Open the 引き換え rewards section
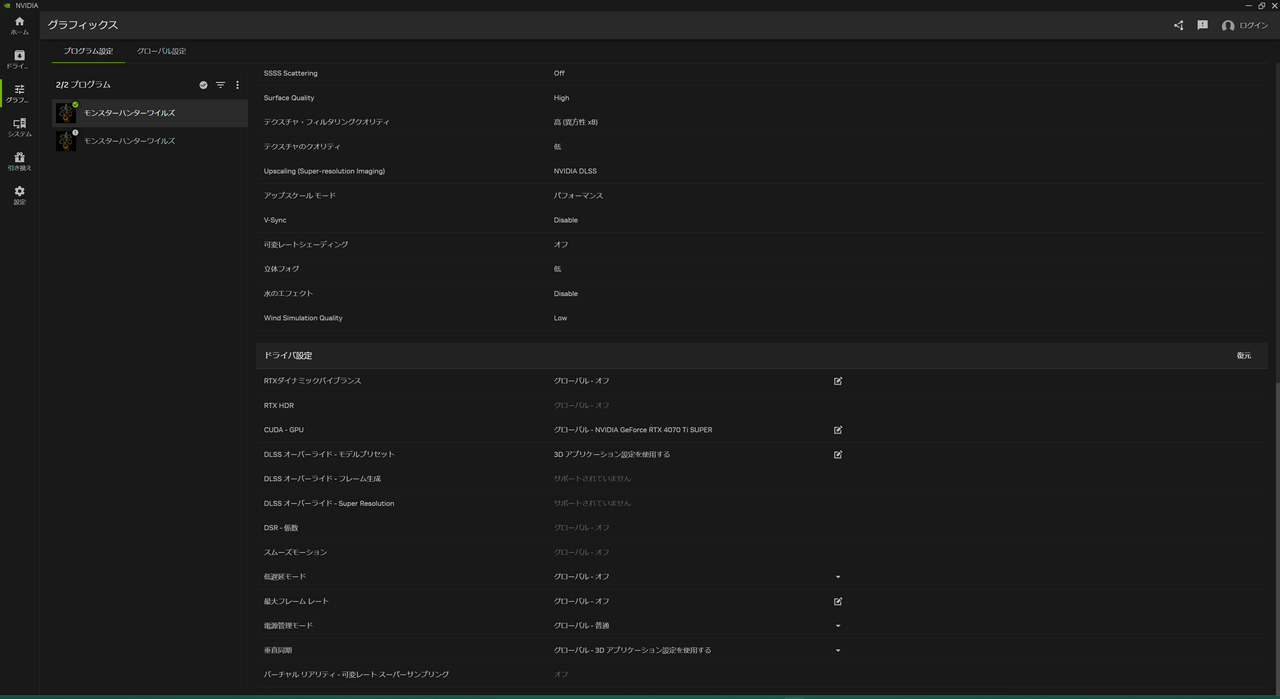The height and width of the screenshot is (699, 1280). pyautogui.click(x=18, y=162)
